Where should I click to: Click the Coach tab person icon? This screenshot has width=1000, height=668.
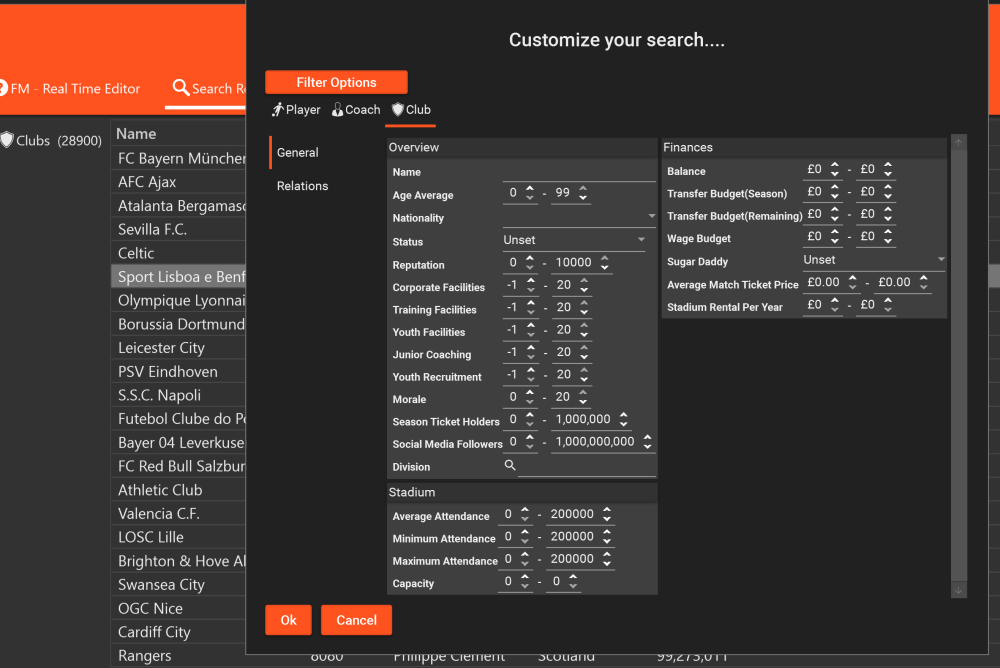[338, 110]
